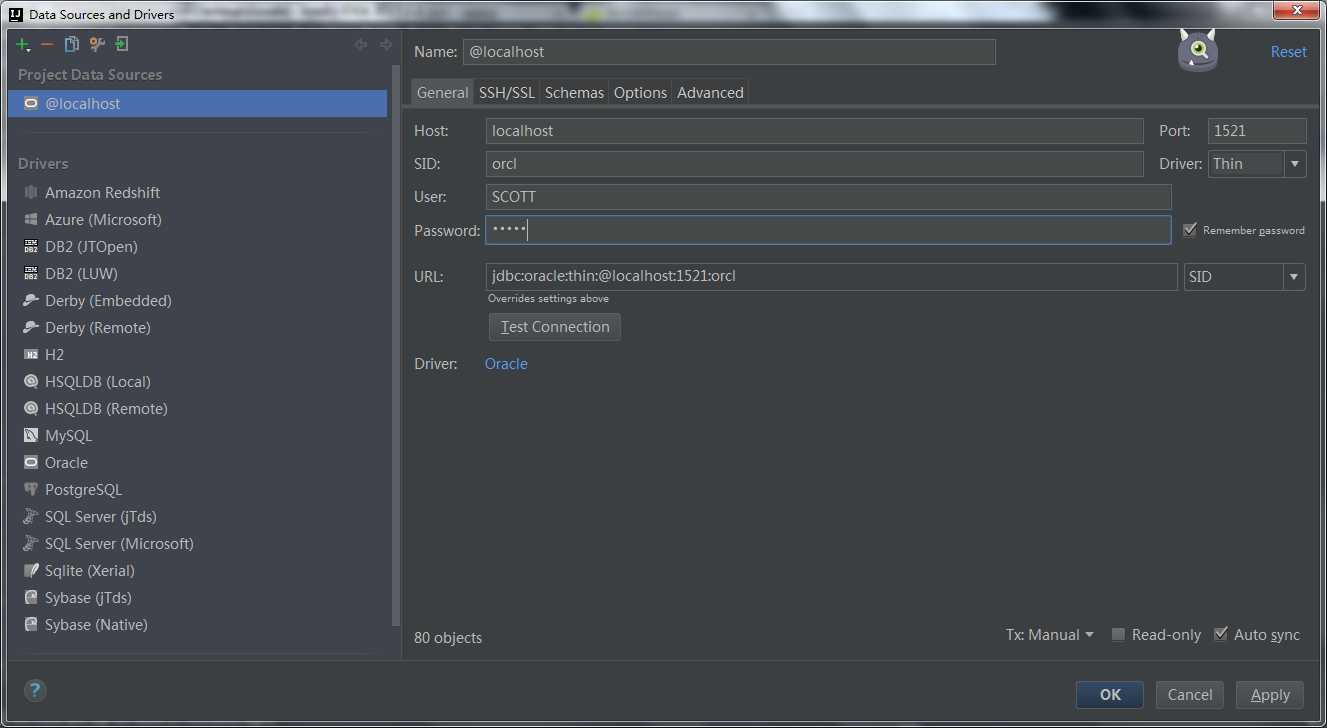1327x728 pixels.
Task: Enable the Read-only checkbox
Action: click(x=1119, y=634)
